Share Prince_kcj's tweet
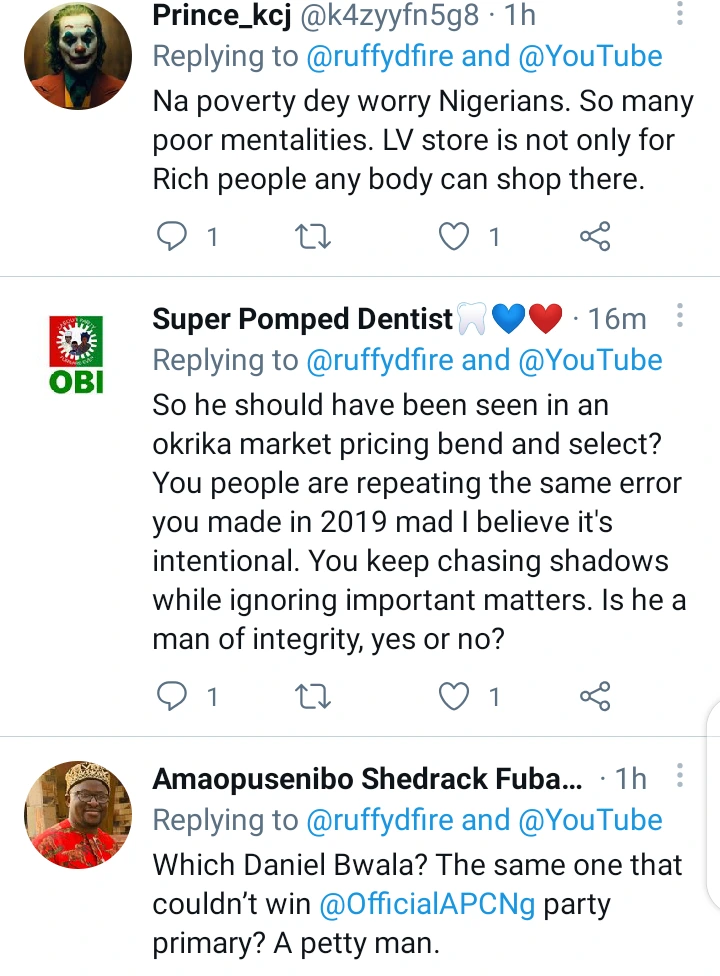 tap(595, 237)
